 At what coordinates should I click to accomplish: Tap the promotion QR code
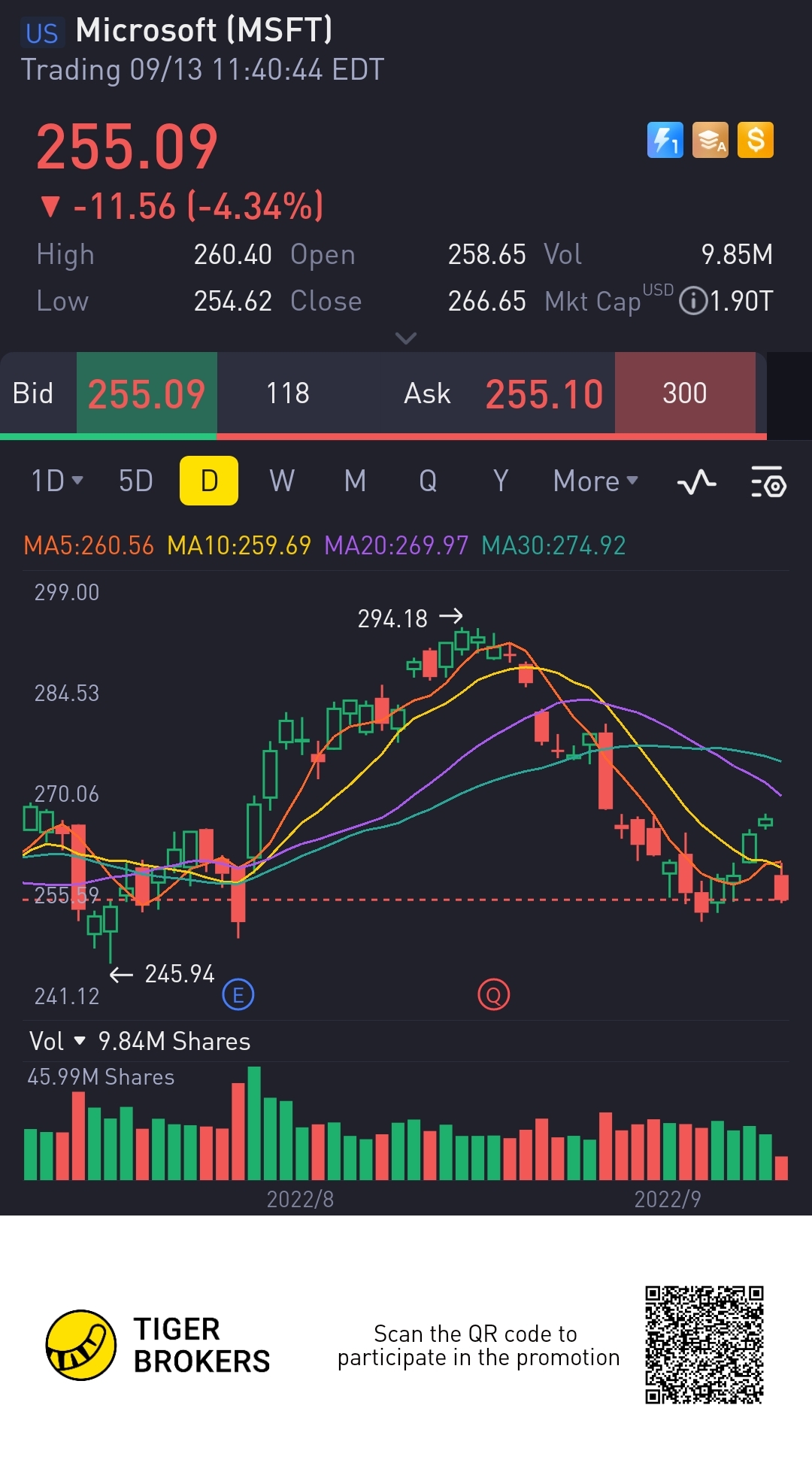[x=704, y=1345]
